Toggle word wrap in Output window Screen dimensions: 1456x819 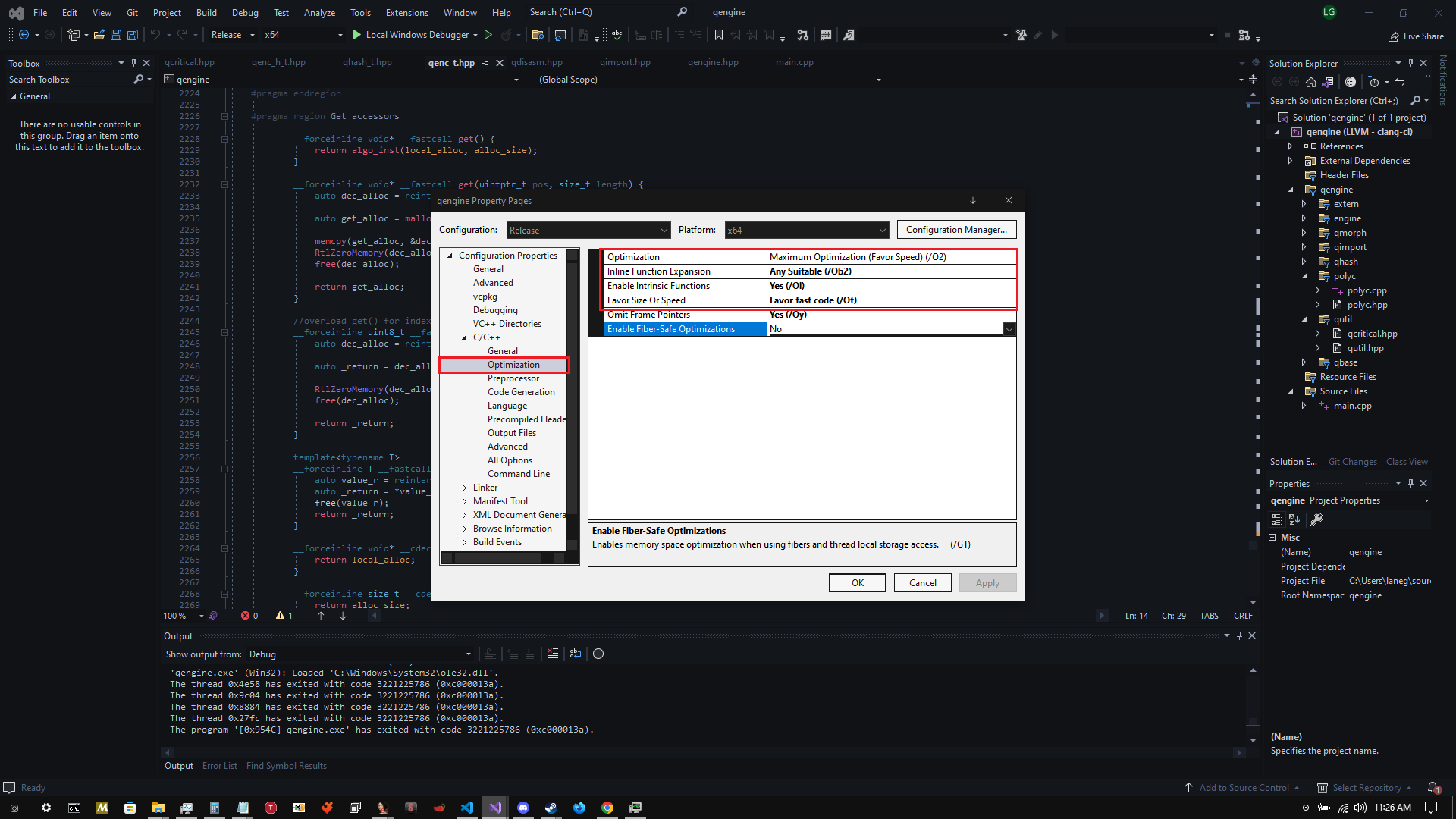[x=576, y=654]
